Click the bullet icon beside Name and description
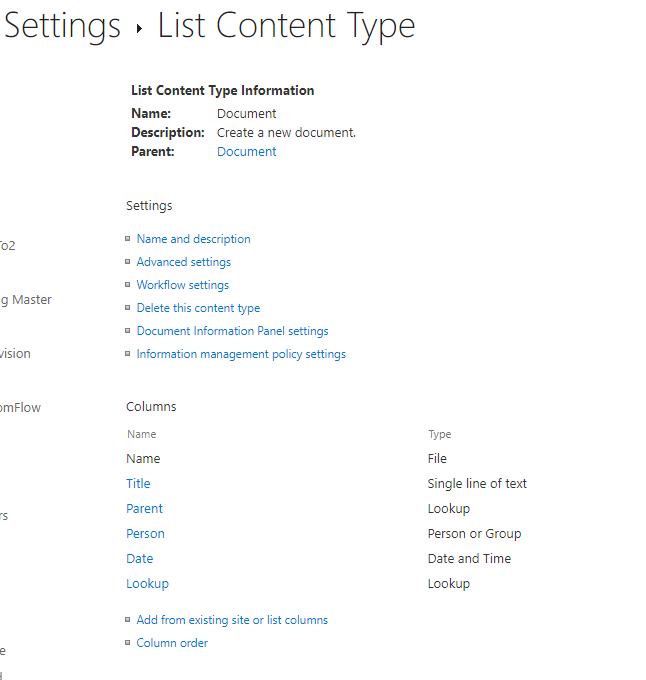Screen dimensions: 646x680 [128, 239]
